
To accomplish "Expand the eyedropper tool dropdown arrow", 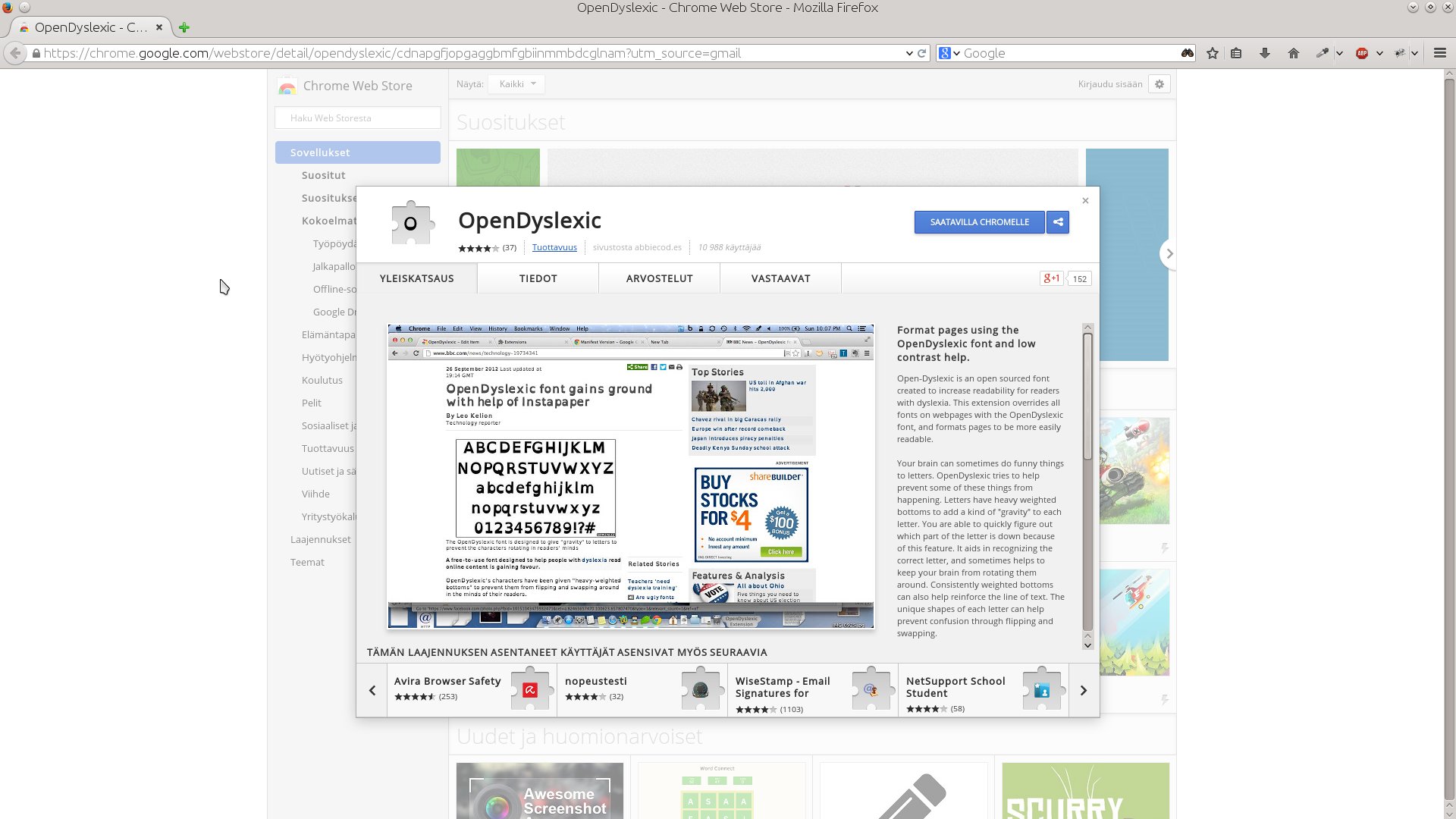I will pos(1339,53).
